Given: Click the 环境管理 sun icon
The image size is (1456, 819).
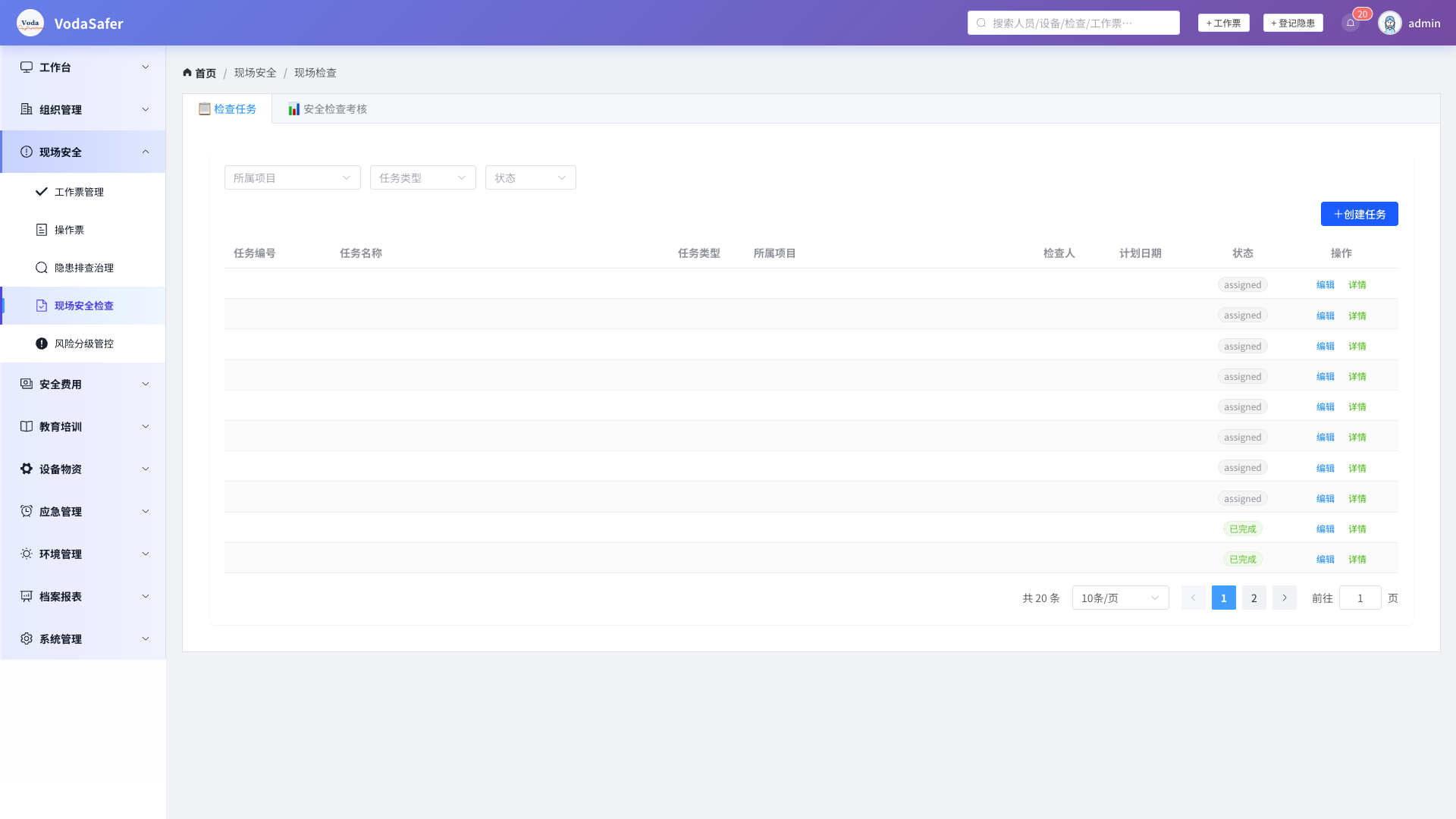Looking at the screenshot, I should pyautogui.click(x=27, y=554).
